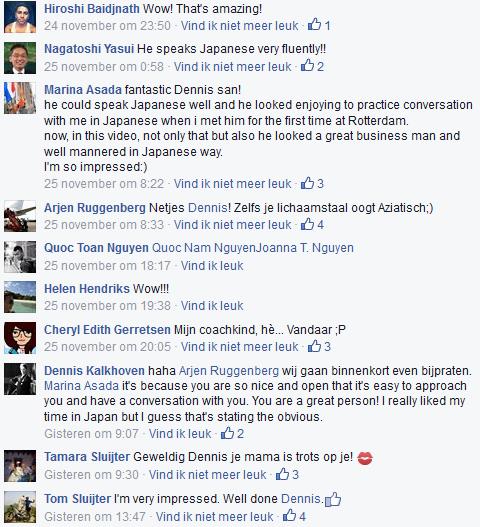Open likes on Marina Asada's comment
Image resolution: width=480 pixels, height=527 pixels.
[x=312, y=184]
